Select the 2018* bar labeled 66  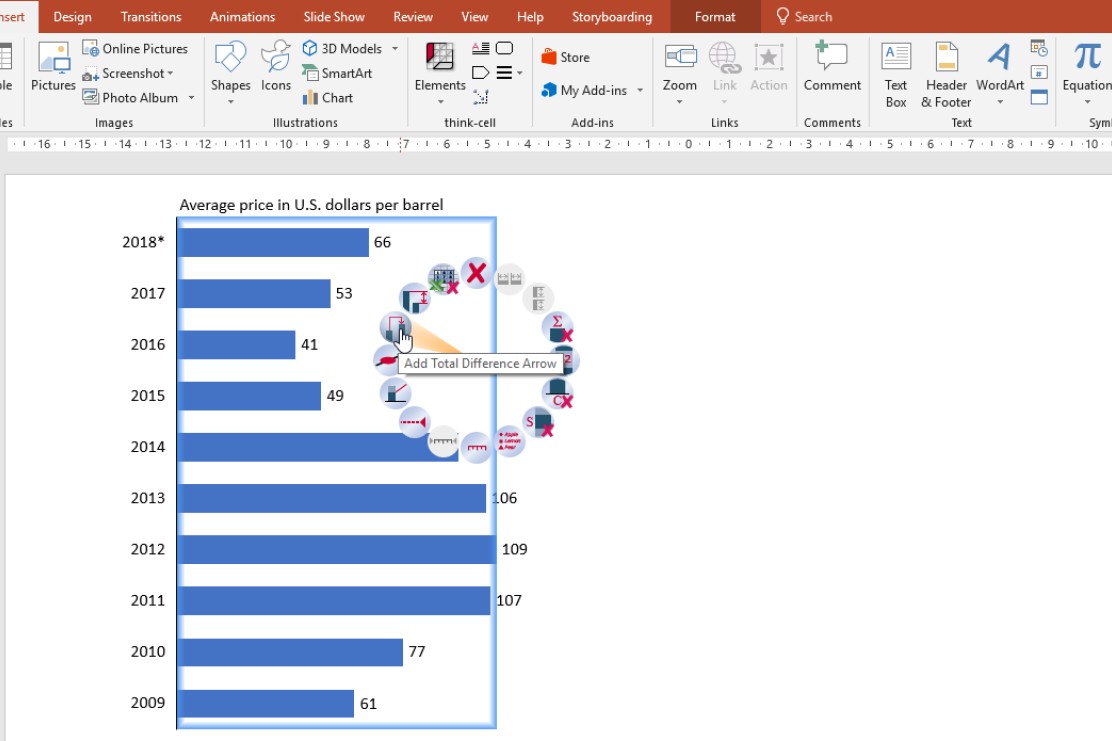pos(274,243)
